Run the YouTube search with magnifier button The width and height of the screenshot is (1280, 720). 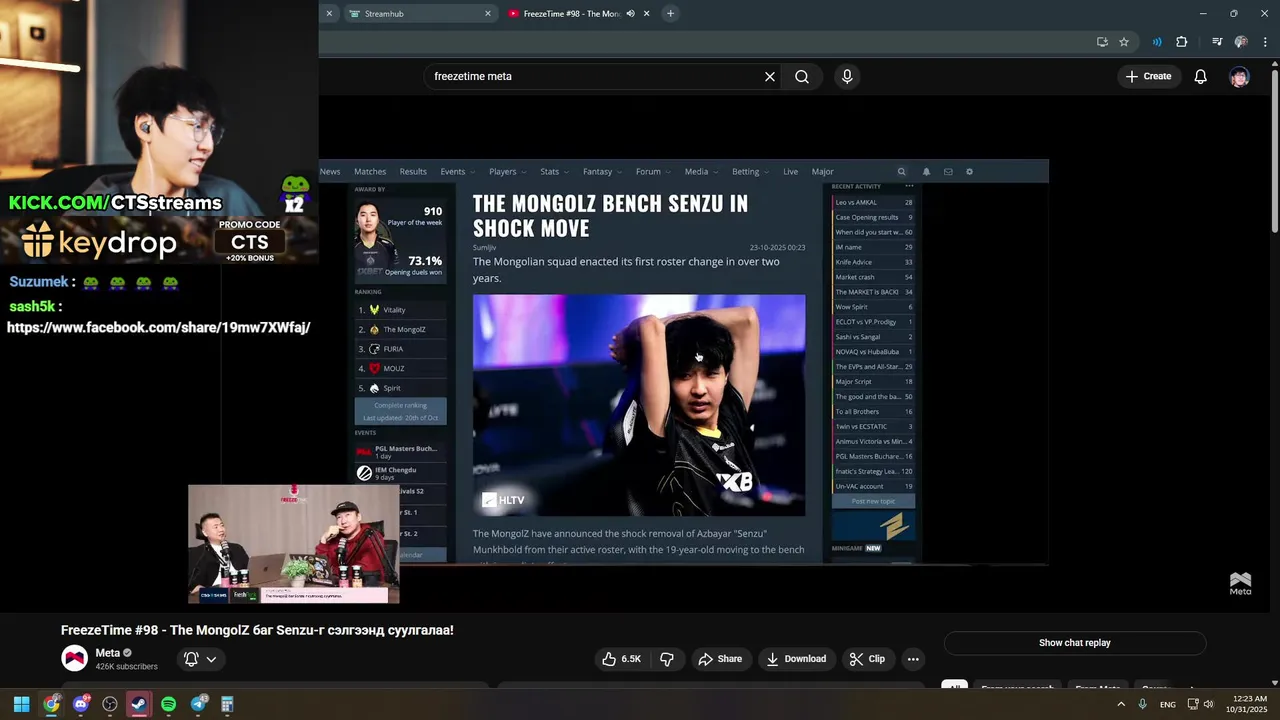[x=802, y=76]
